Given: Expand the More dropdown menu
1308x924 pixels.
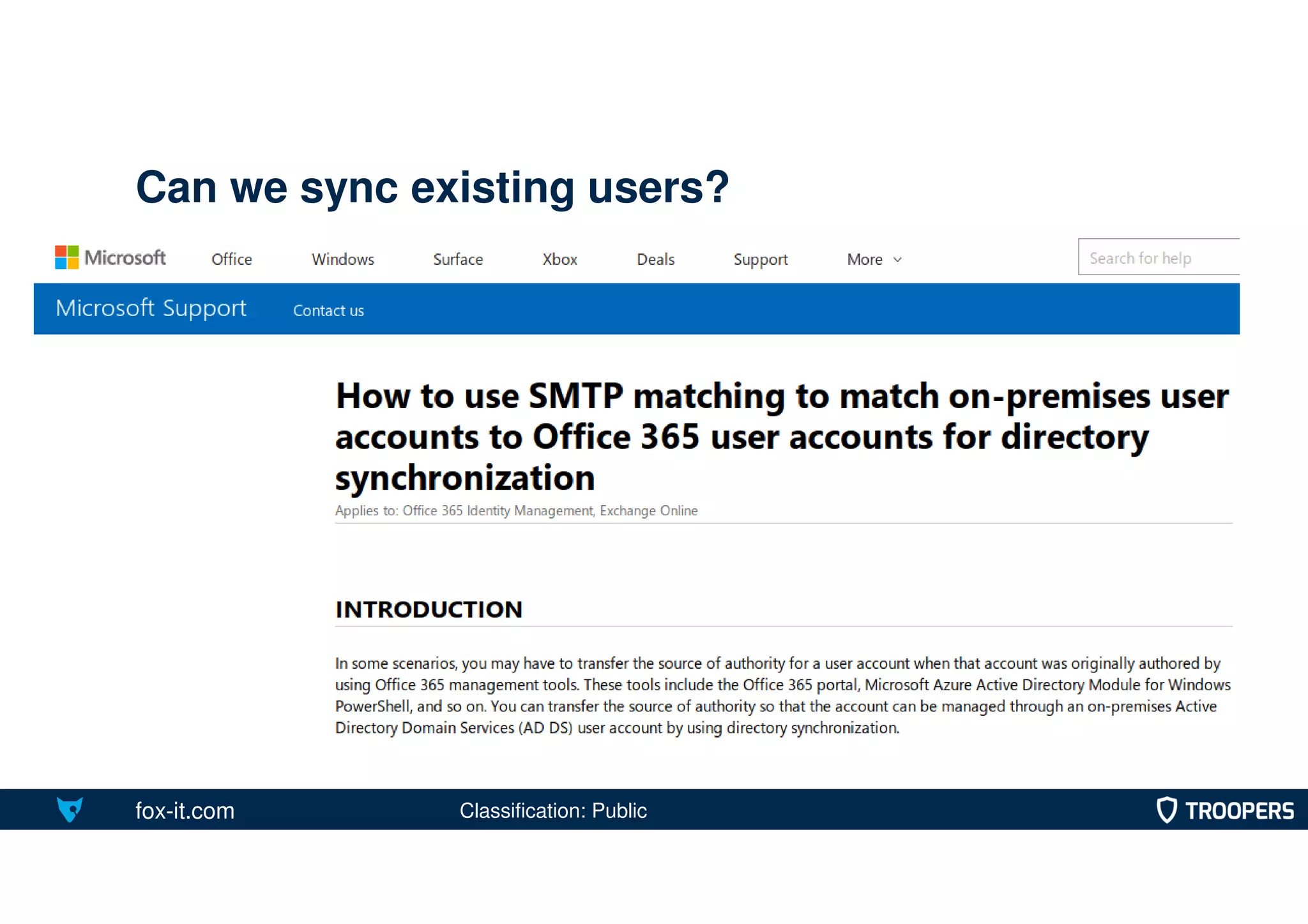Looking at the screenshot, I should point(874,259).
